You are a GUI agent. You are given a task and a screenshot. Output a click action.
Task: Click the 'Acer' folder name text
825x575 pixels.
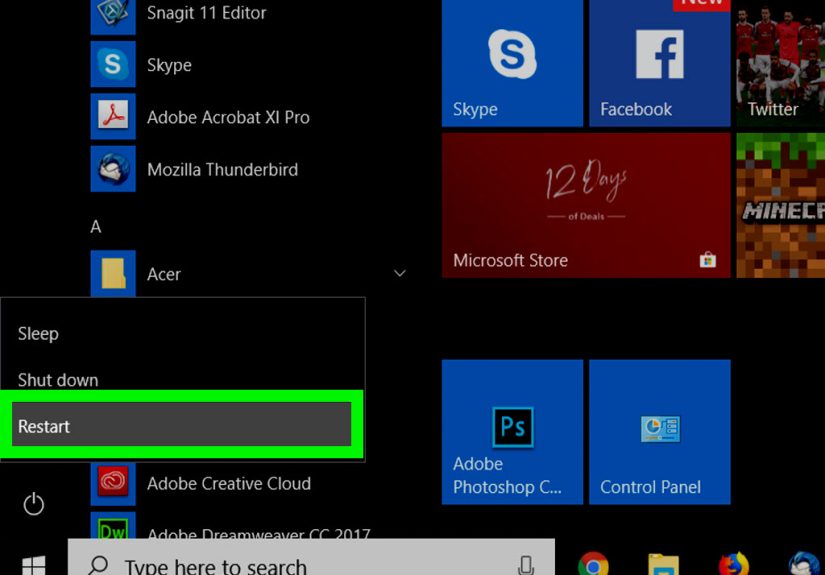pos(164,274)
